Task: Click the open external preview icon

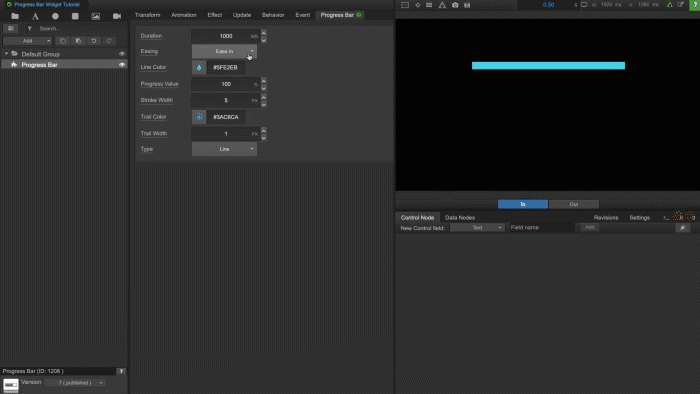Action: (x=681, y=5)
